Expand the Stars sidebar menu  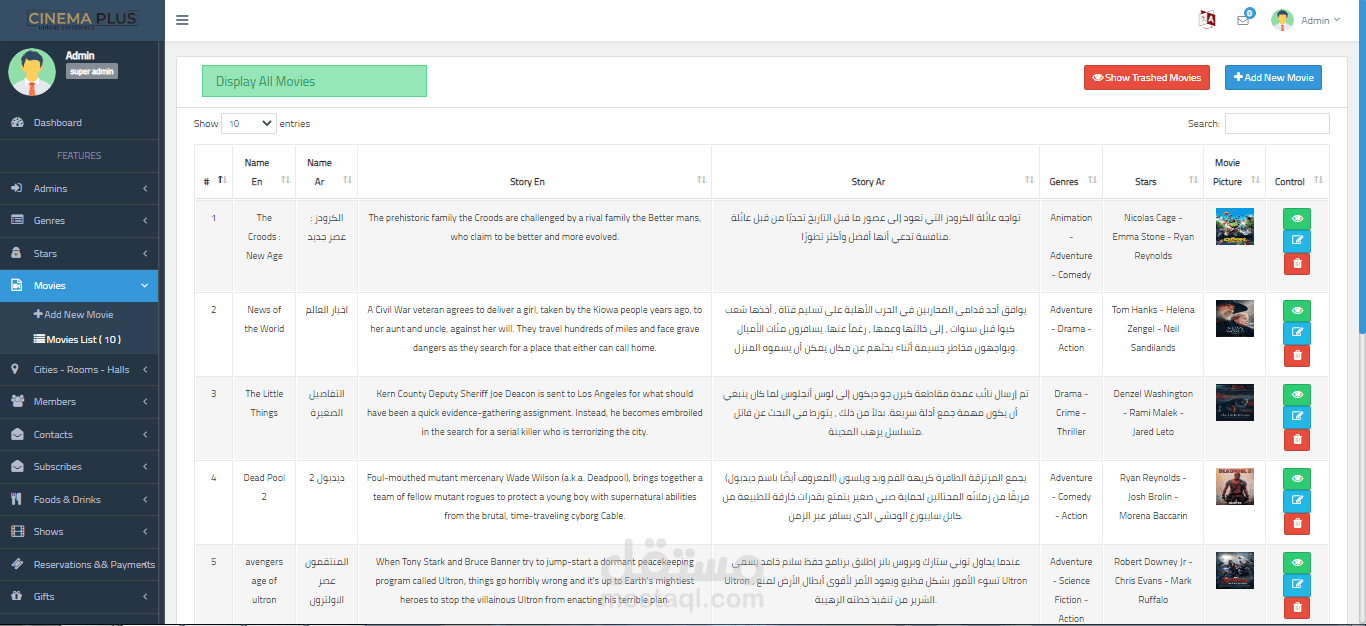(79, 253)
